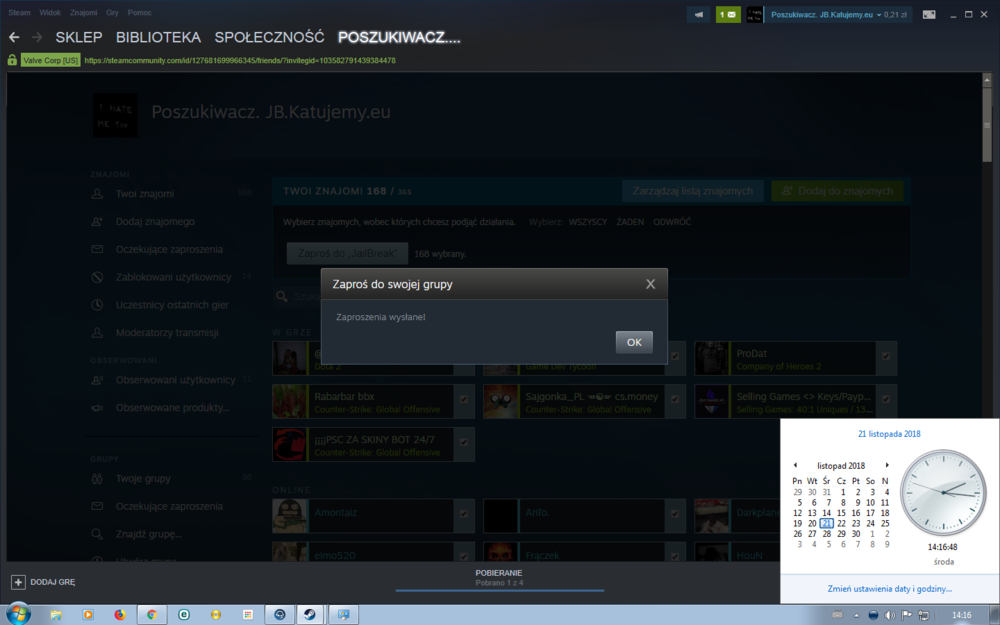Click the clock icon beside Uczestnicy ostatnich gier
Image resolution: width=1000 pixels, height=625 pixels.
coord(97,305)
